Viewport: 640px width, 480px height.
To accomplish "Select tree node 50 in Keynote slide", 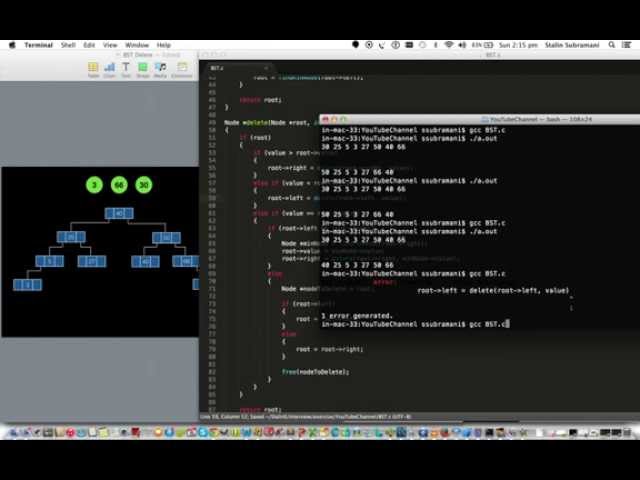I will point(166,237).
